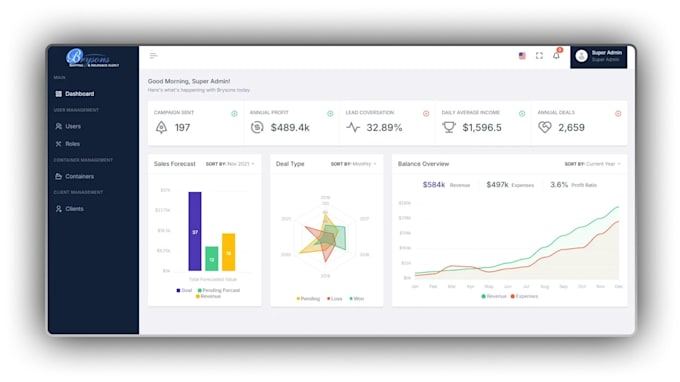
Task: Click the $489.4k annual profit value
Action: [290, 127]
